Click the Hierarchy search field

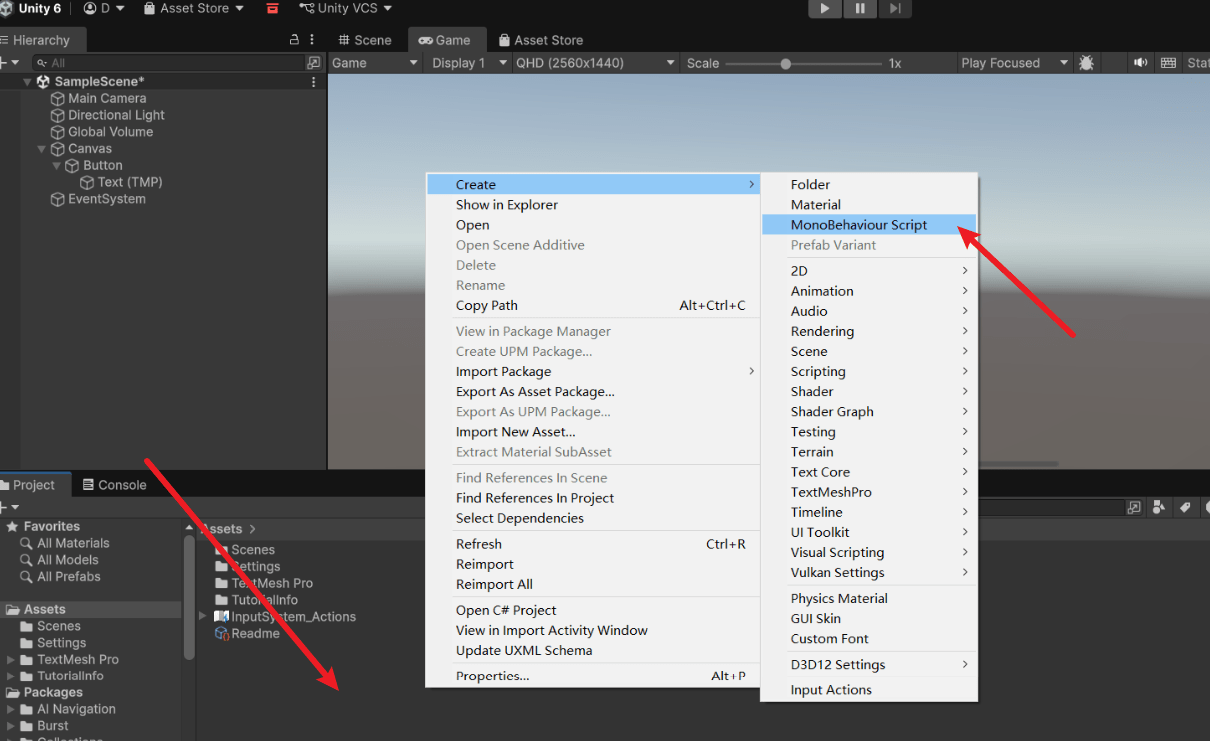click(x=170, y=62)
